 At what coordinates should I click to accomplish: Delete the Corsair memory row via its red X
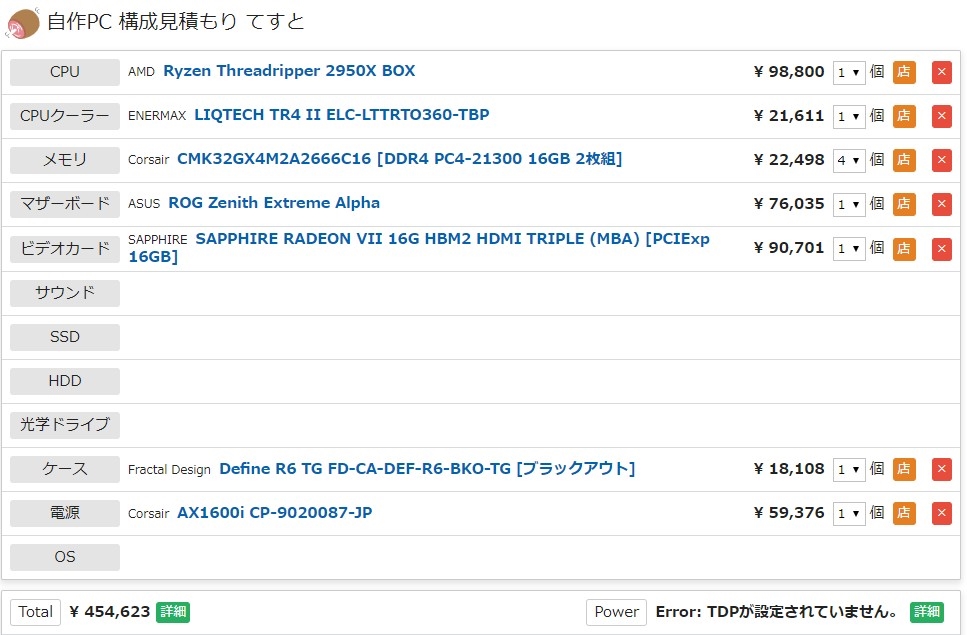point(941,160)
